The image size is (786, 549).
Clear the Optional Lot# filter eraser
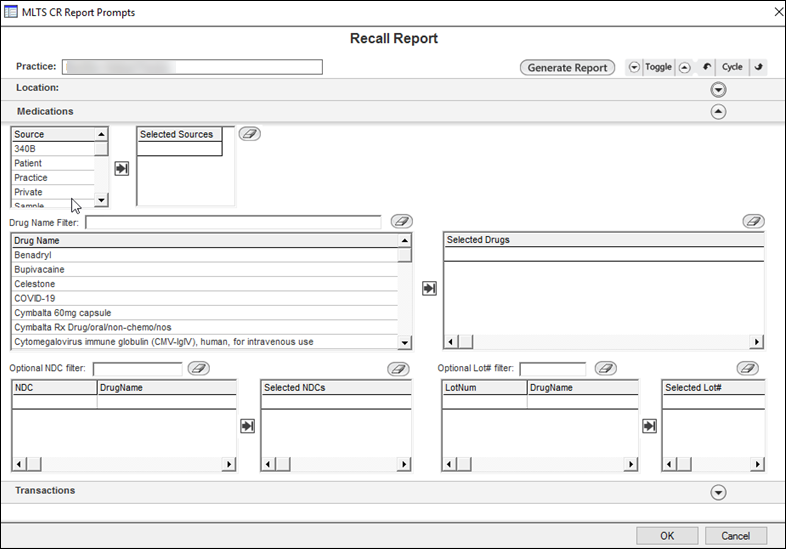pos(606,369)
